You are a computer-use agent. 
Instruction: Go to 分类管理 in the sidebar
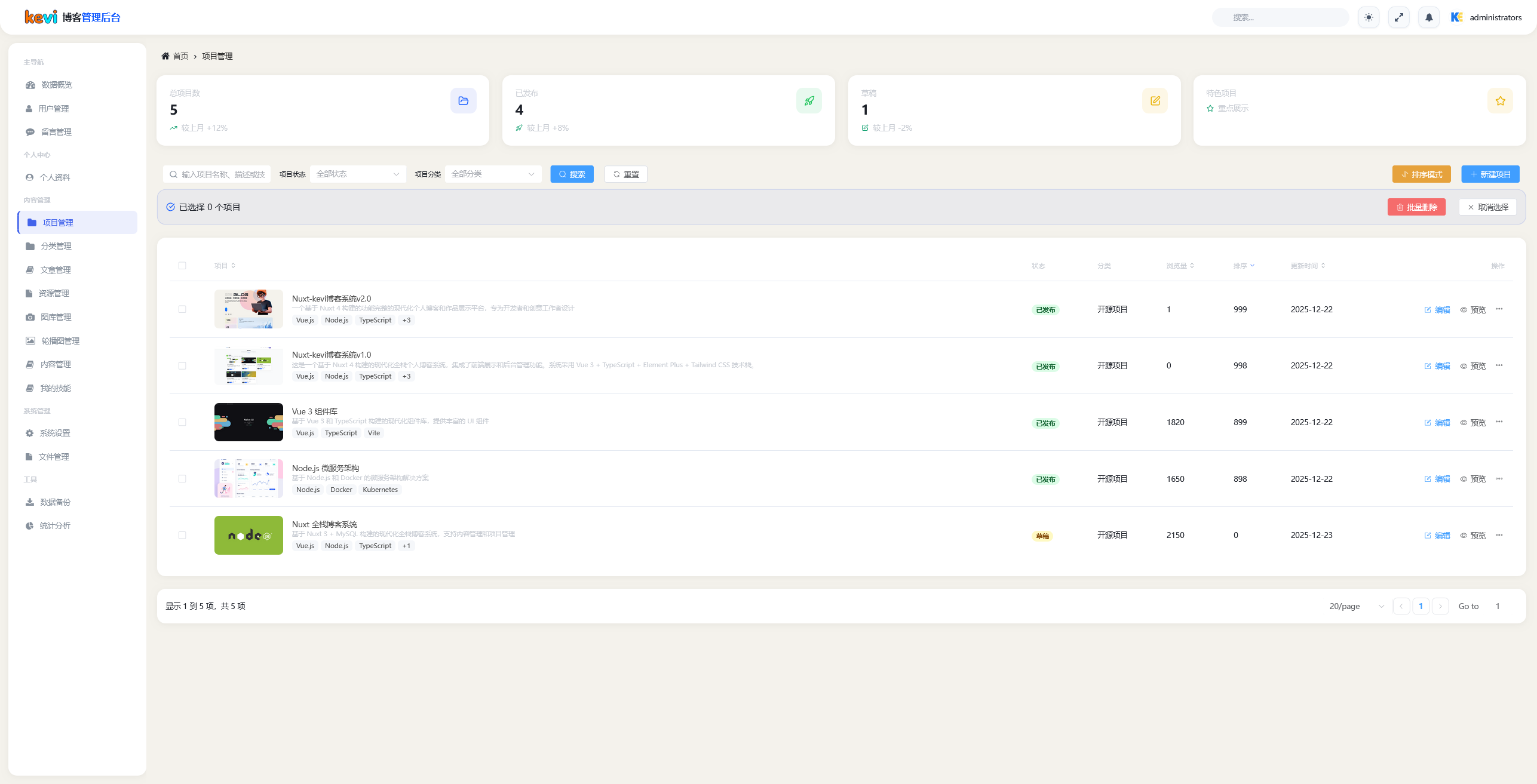pyautogui.click(x=56, y=246)
